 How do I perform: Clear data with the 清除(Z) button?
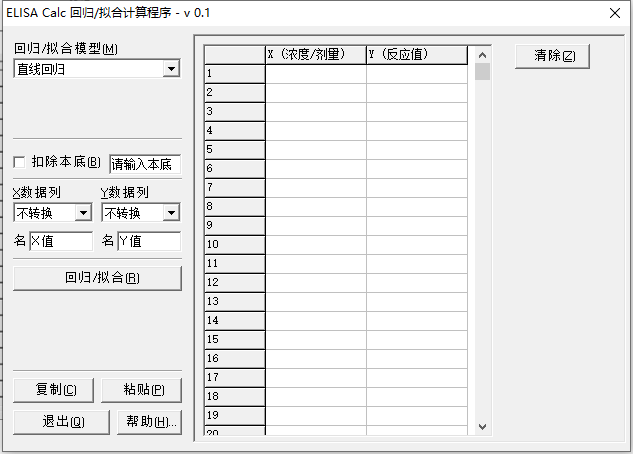[552, 56]
